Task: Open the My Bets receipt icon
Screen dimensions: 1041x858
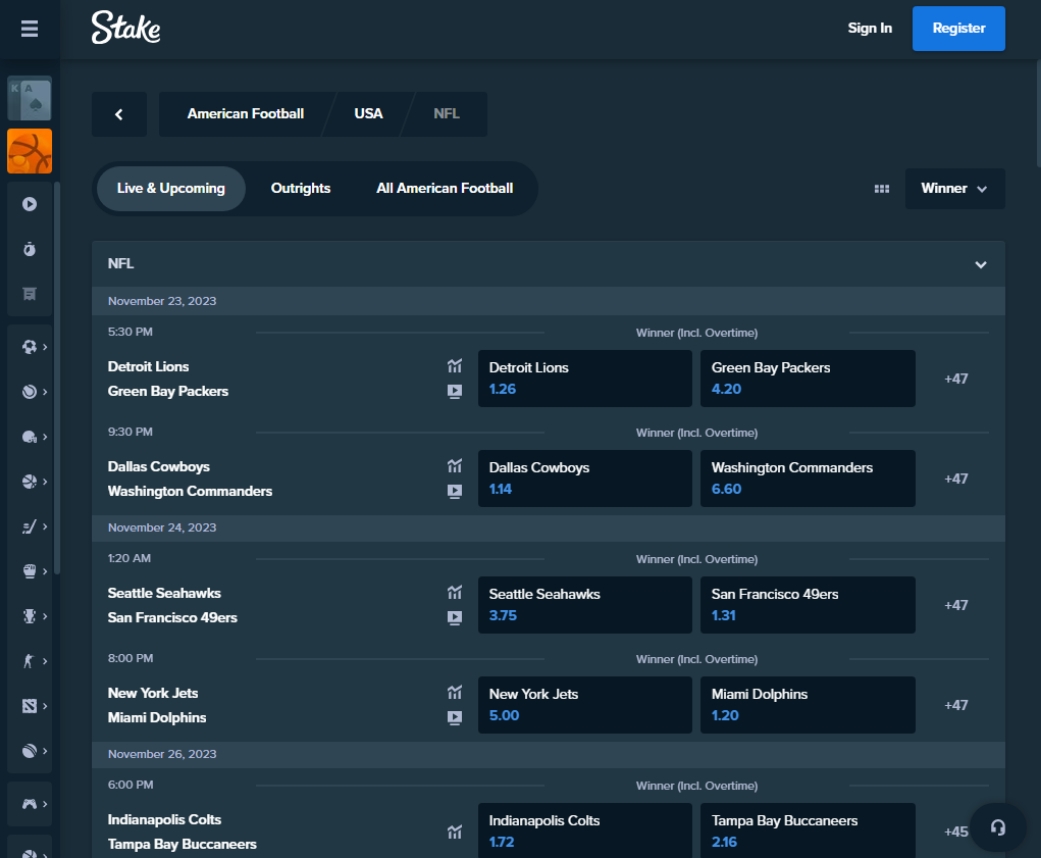Action: [29, 294]
